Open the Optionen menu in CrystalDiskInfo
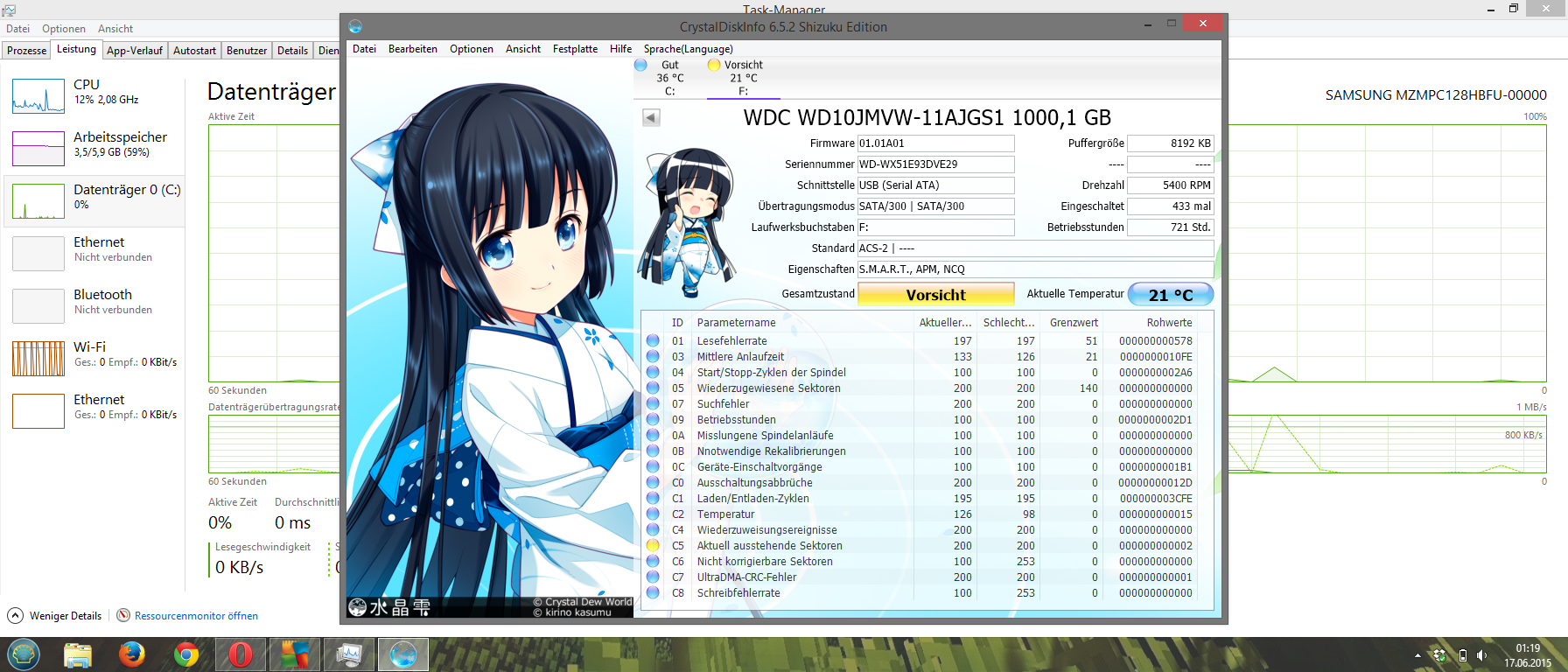The width and height of the screenshot is (1568, 672). coord(472,49)
